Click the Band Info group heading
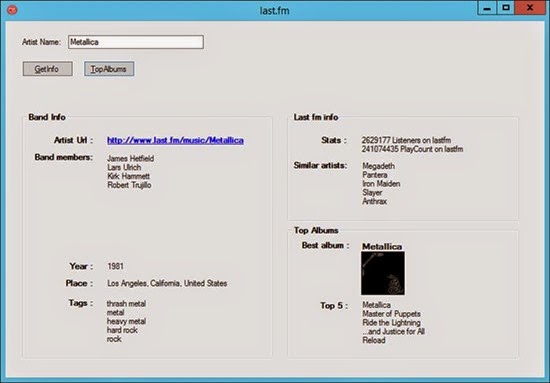Image resolution: width=550 pixels, height=383 pixels. pos(47,117)
